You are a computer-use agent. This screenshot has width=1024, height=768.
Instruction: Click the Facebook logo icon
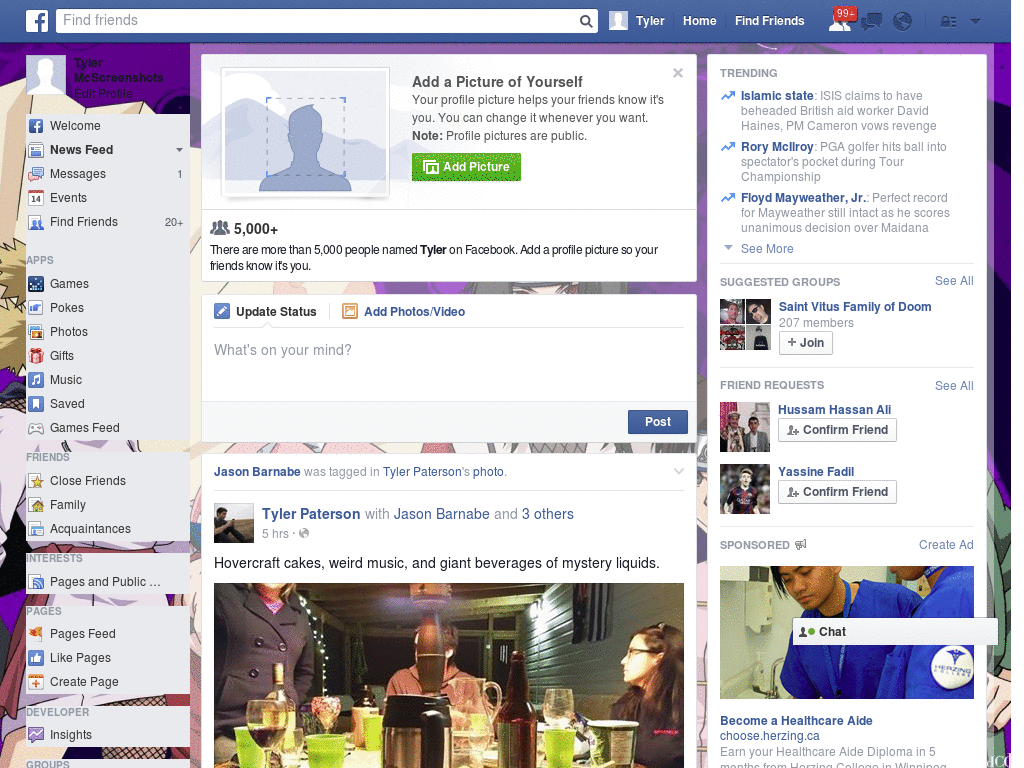(37, 21)
